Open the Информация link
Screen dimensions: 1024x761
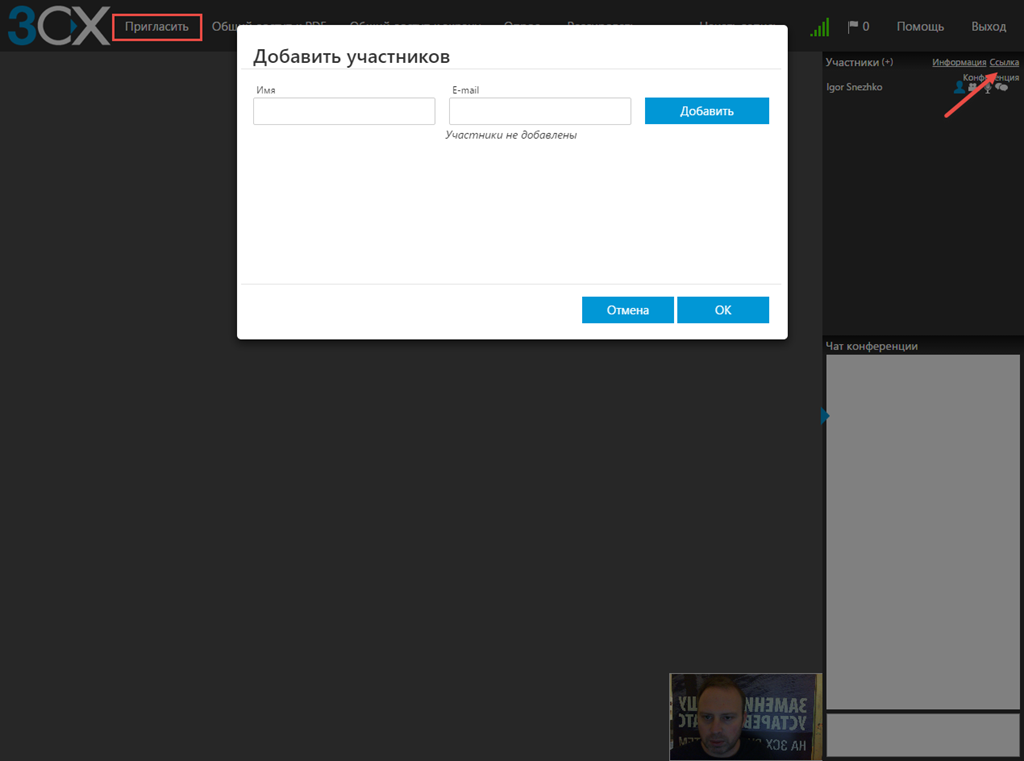[x=959, y=62]
